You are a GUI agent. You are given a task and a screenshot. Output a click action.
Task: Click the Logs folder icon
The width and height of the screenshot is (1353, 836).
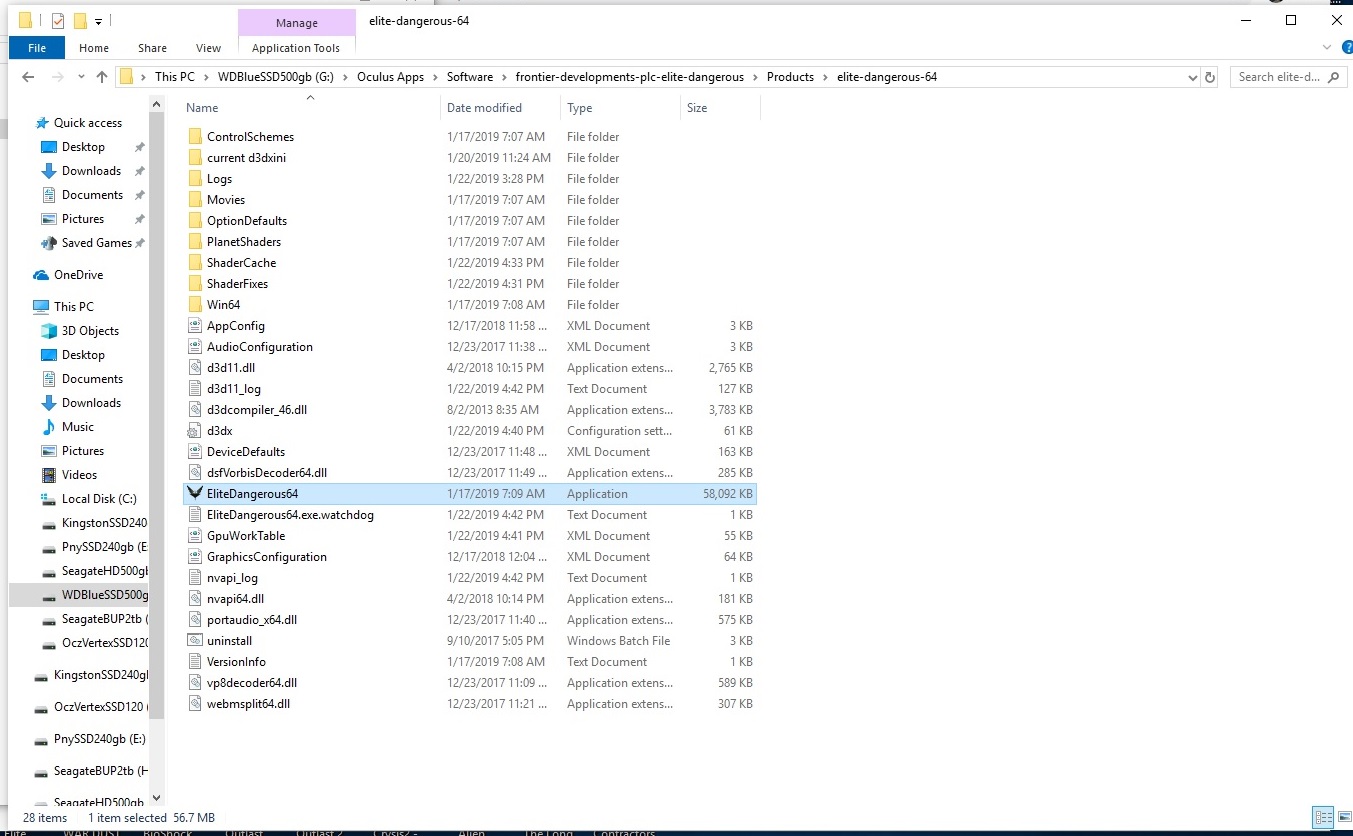coord(195,178)
